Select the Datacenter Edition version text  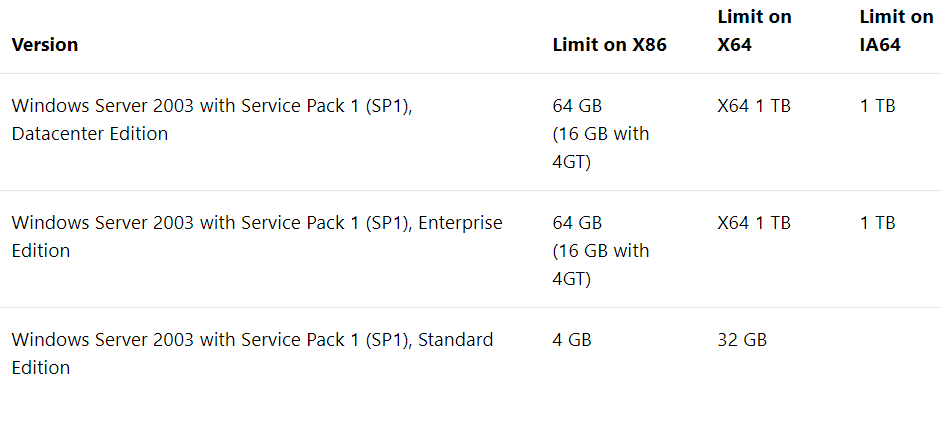pyautogui.click(x=212, y=119)
